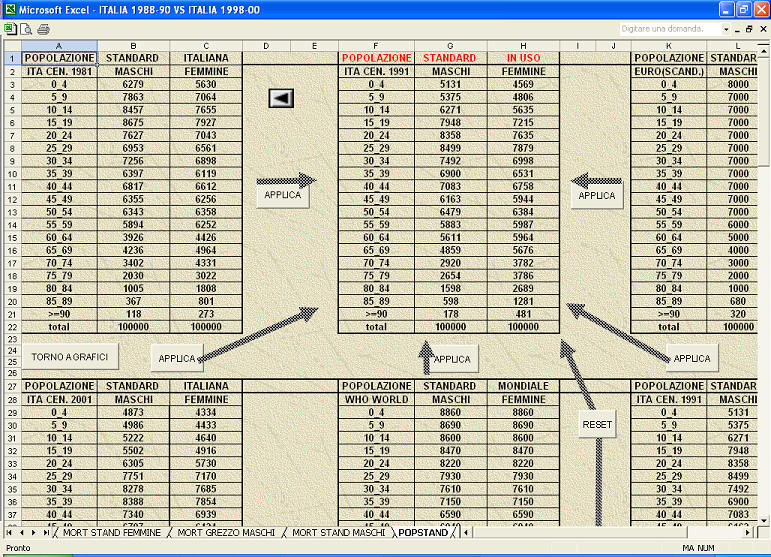Image resolution: width=771 pixels, height=557 pixels.
Task: Switch to the MORT STAND FEMMINE sheet tab
Action: (x=112, y=532)
